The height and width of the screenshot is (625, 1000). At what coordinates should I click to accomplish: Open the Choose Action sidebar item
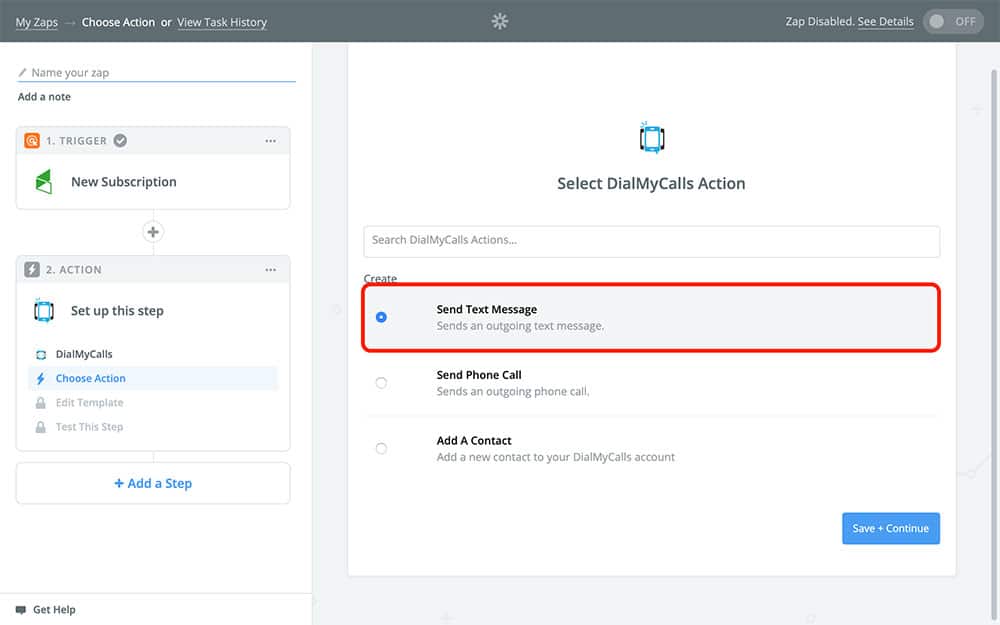(x=91, y=379)
